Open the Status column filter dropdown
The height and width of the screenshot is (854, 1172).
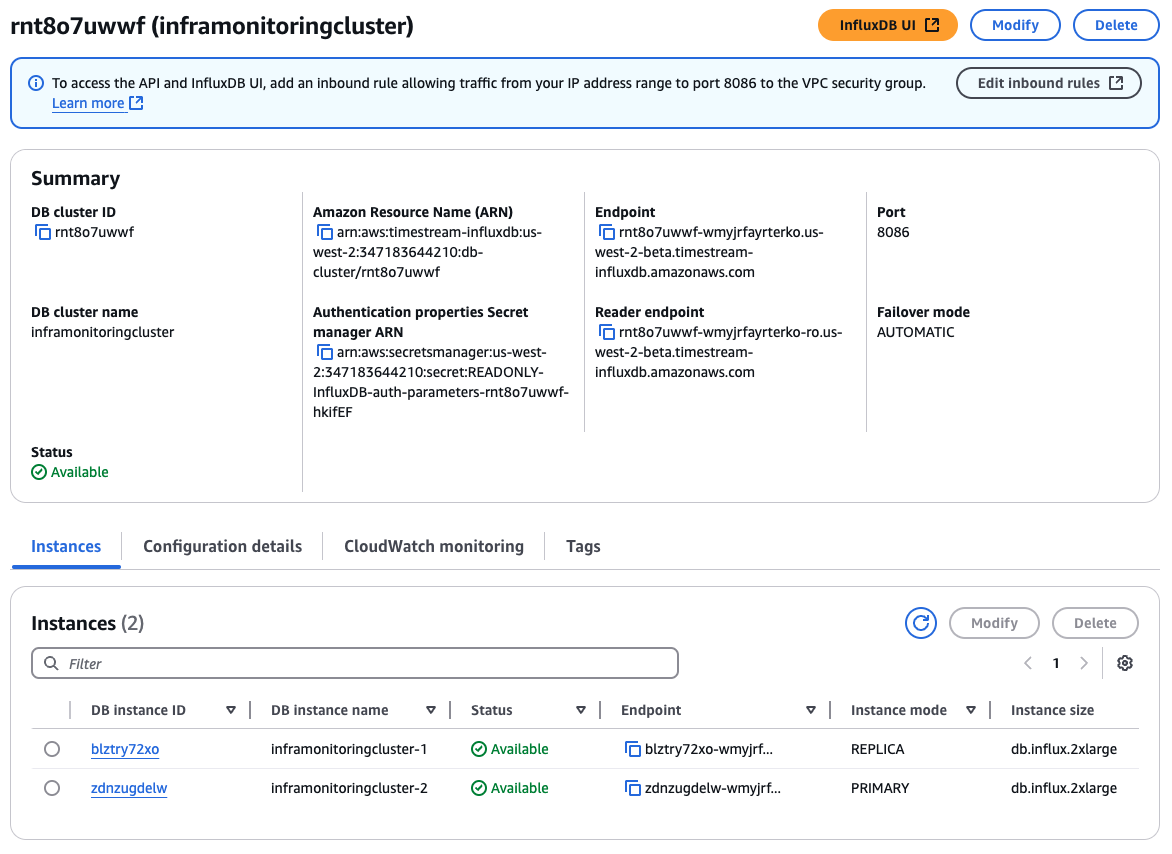(581, 710)
